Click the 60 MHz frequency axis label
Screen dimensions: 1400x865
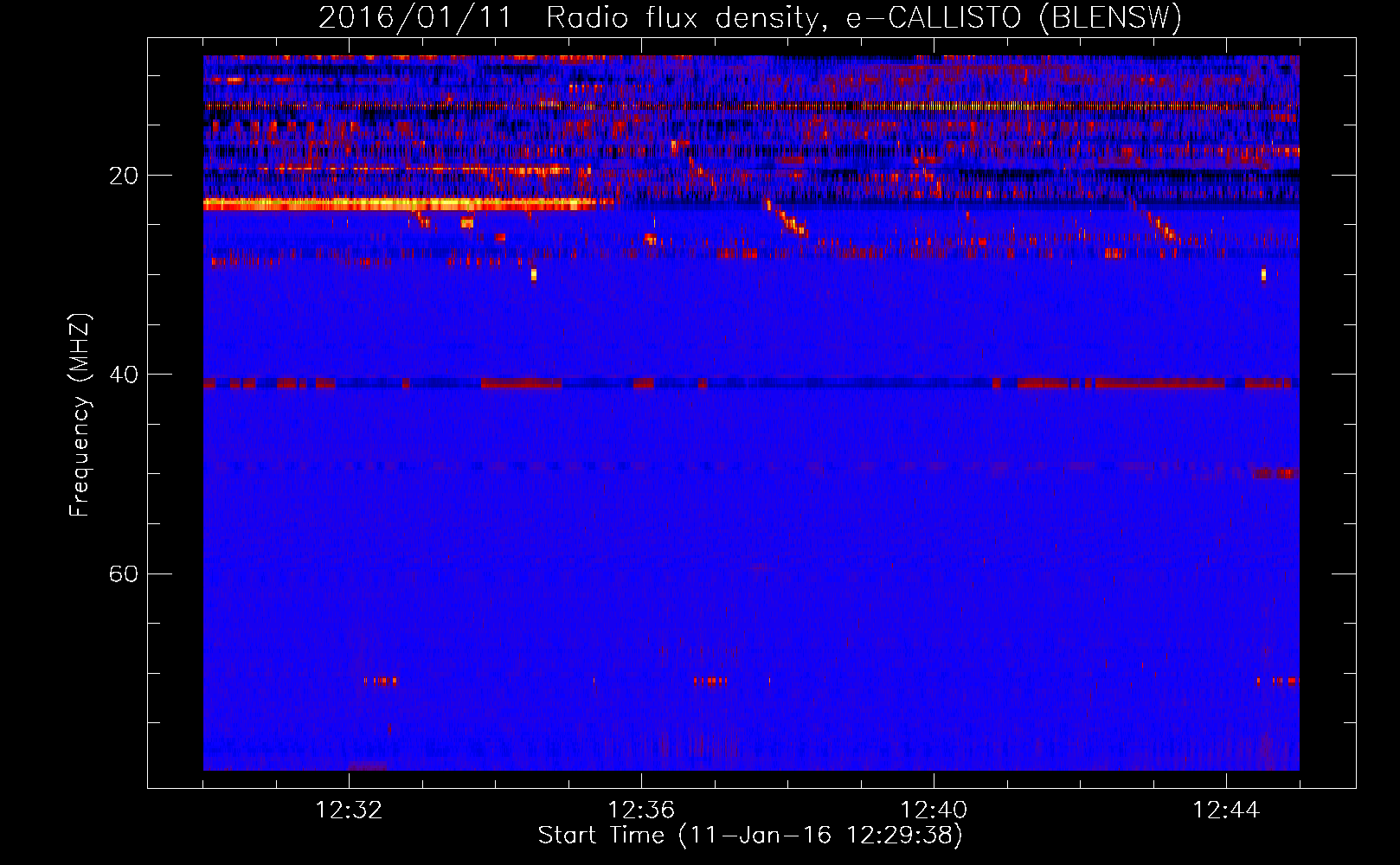[124, 573]
